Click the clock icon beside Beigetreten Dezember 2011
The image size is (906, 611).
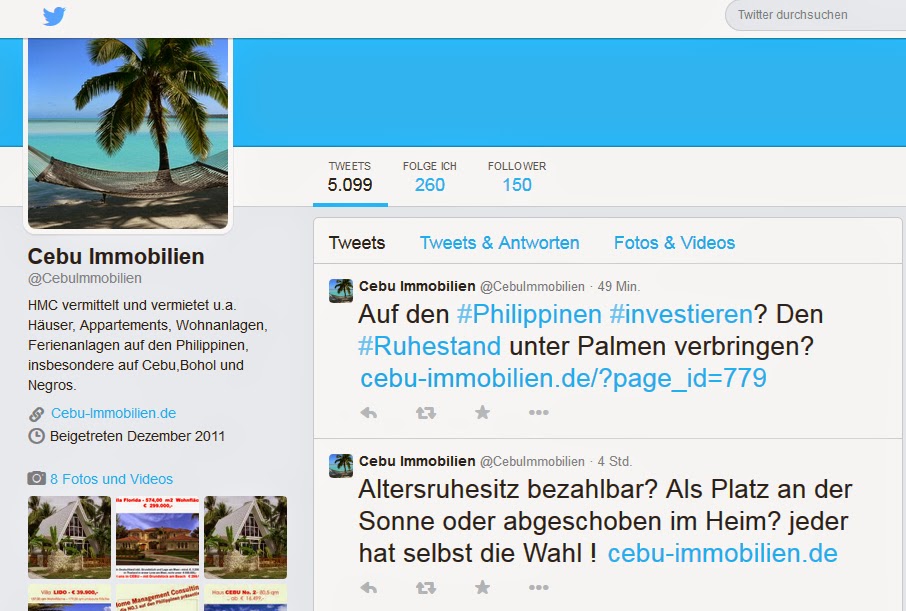[36, 436]
